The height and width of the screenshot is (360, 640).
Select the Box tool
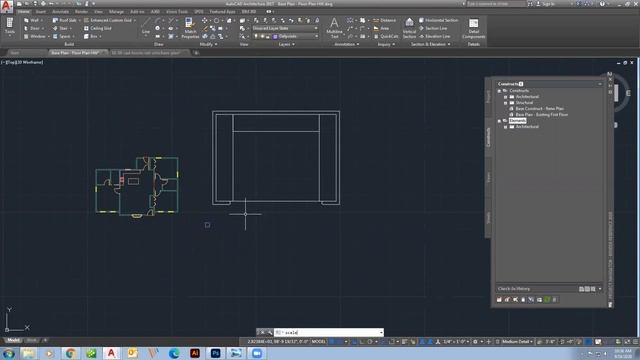tap(92, 36)
